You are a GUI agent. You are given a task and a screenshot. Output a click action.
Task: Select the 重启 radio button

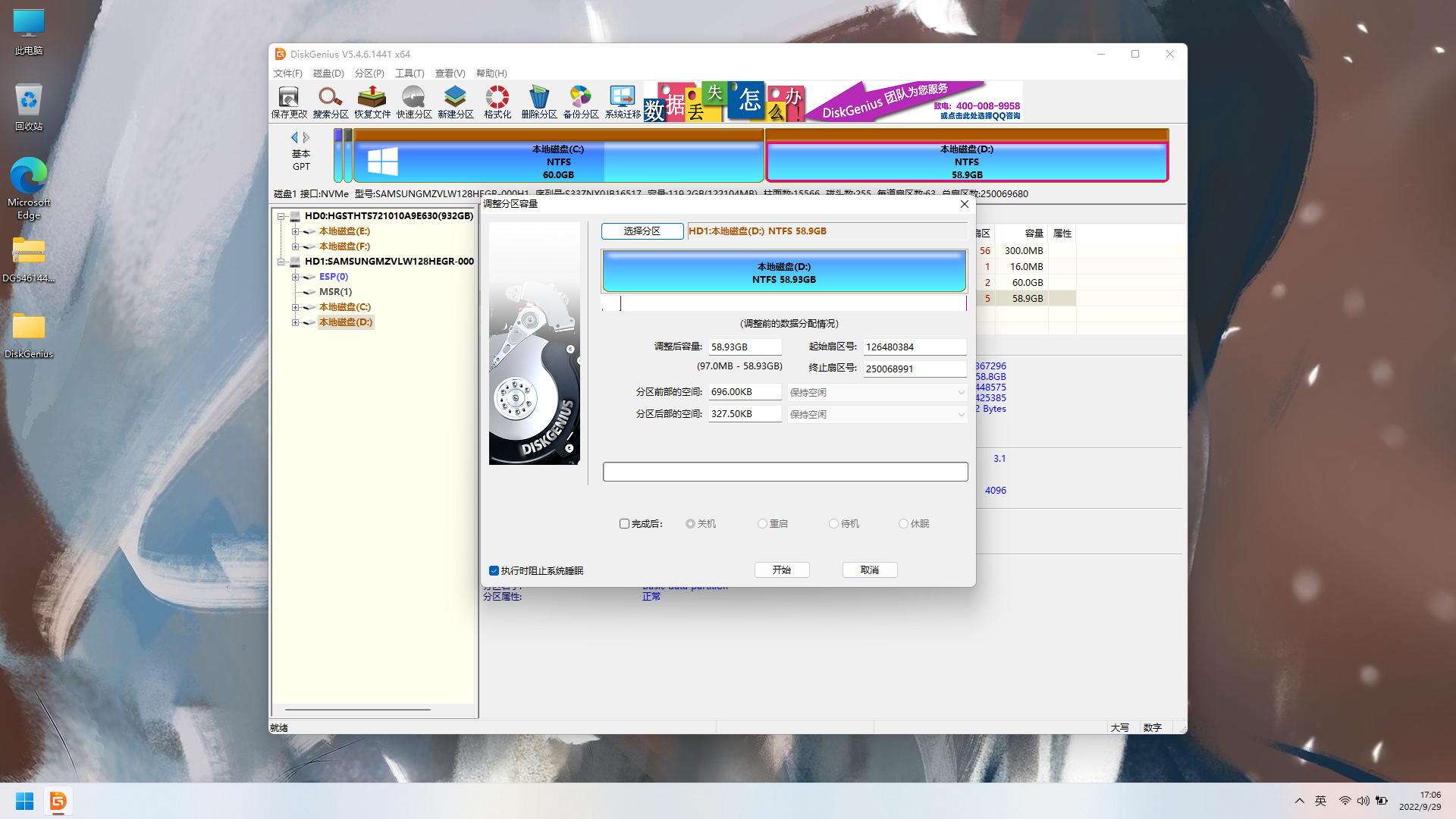pyautogui.click(x=762, y=524)
